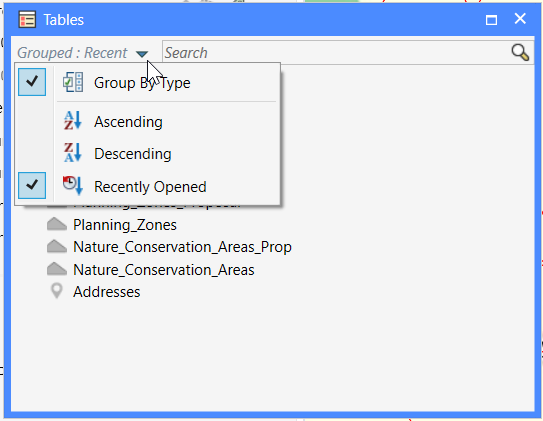Click the Addresses point layer icon
This screenshot has width=543, height=421.
pyautogui.click(x=57, y=291)
